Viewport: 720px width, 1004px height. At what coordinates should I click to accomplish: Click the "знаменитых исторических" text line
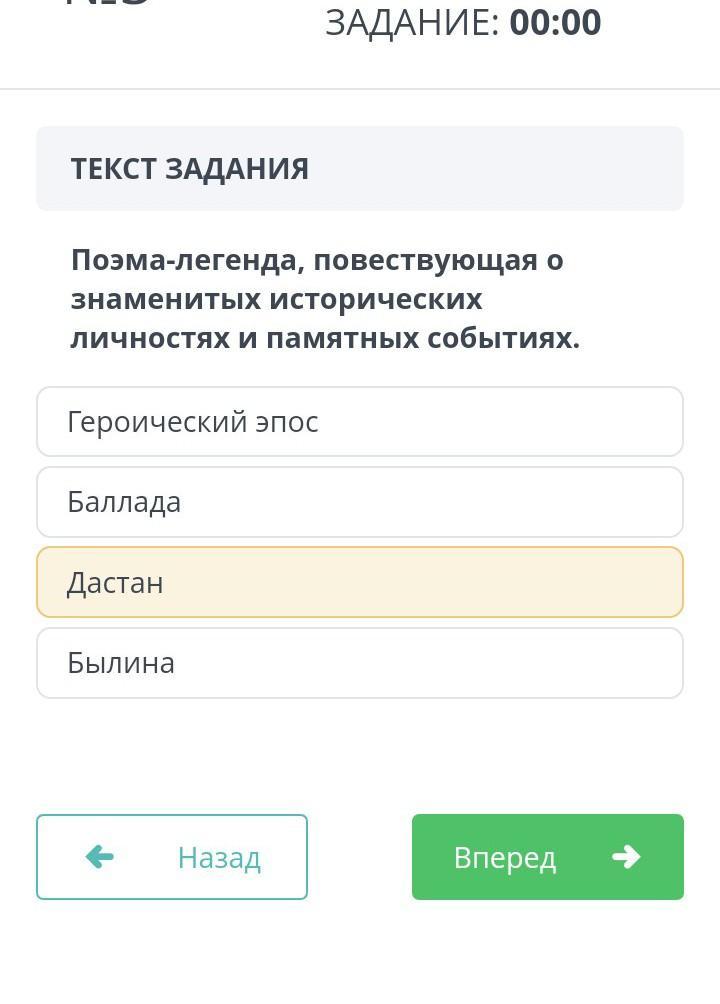(x=276, y=299)
